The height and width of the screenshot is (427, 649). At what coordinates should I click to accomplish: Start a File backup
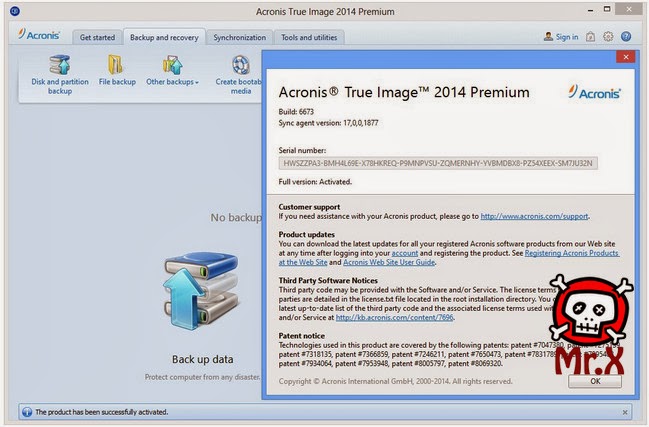tap(117, 70)
